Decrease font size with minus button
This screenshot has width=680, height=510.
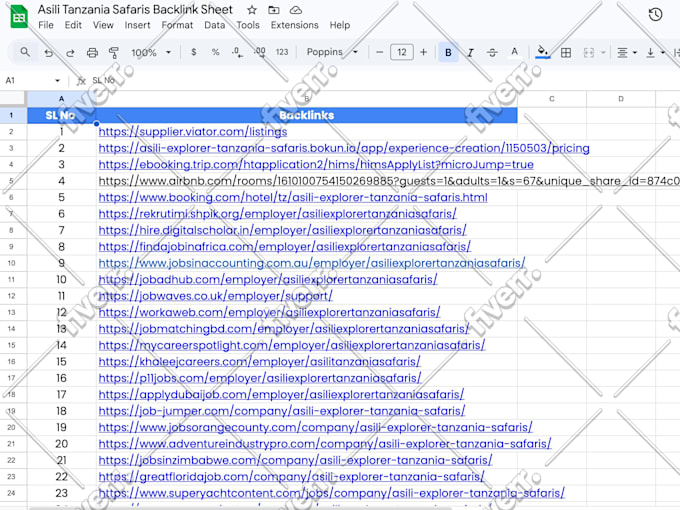(x=379, y=52)
